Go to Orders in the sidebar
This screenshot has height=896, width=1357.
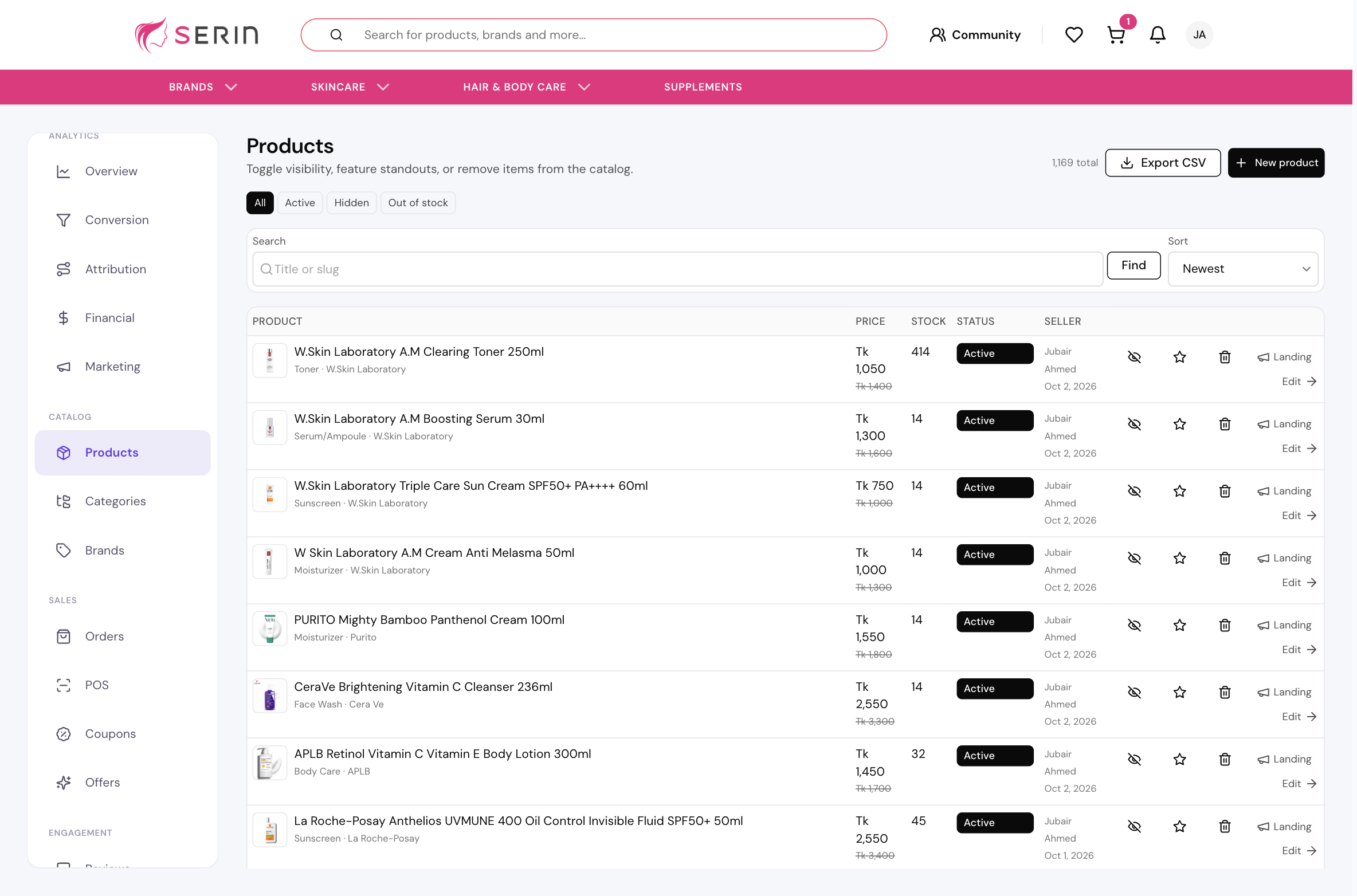point(123,636)
